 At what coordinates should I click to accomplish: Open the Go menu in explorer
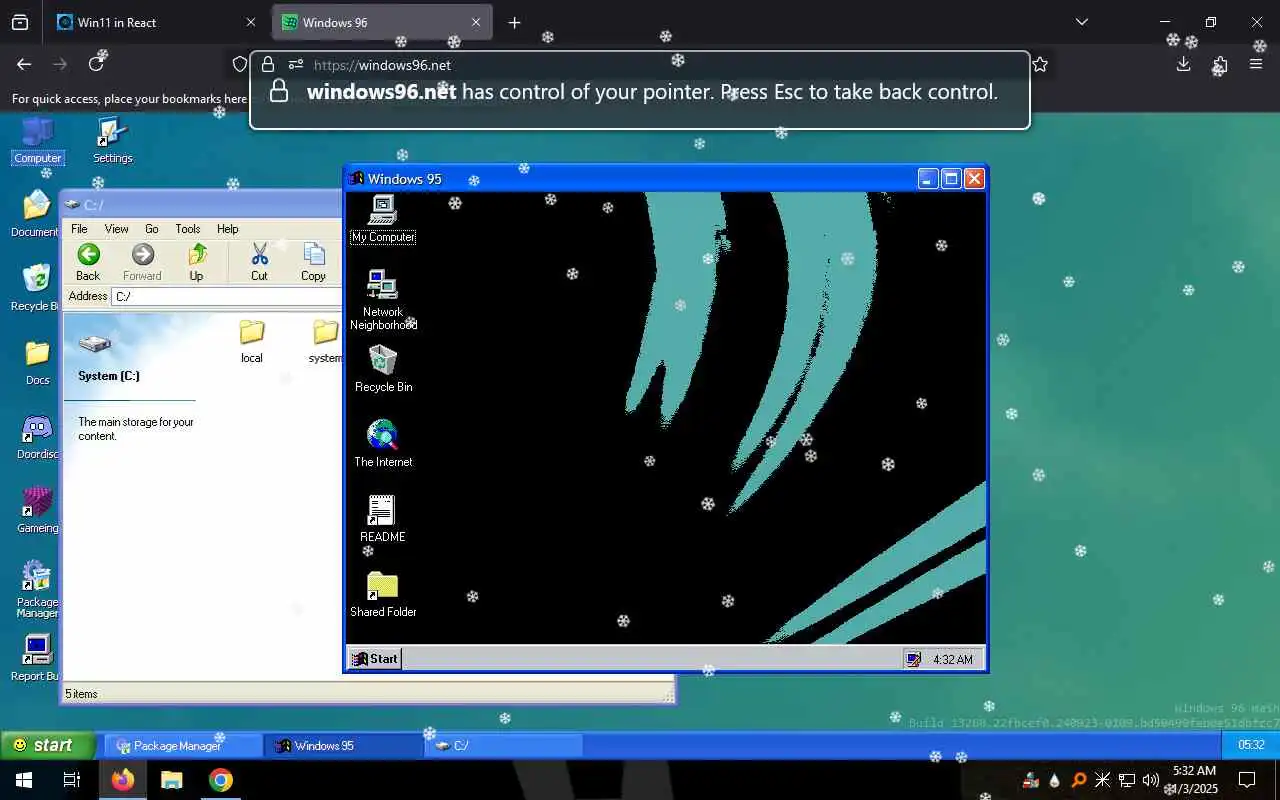(152, 229)
